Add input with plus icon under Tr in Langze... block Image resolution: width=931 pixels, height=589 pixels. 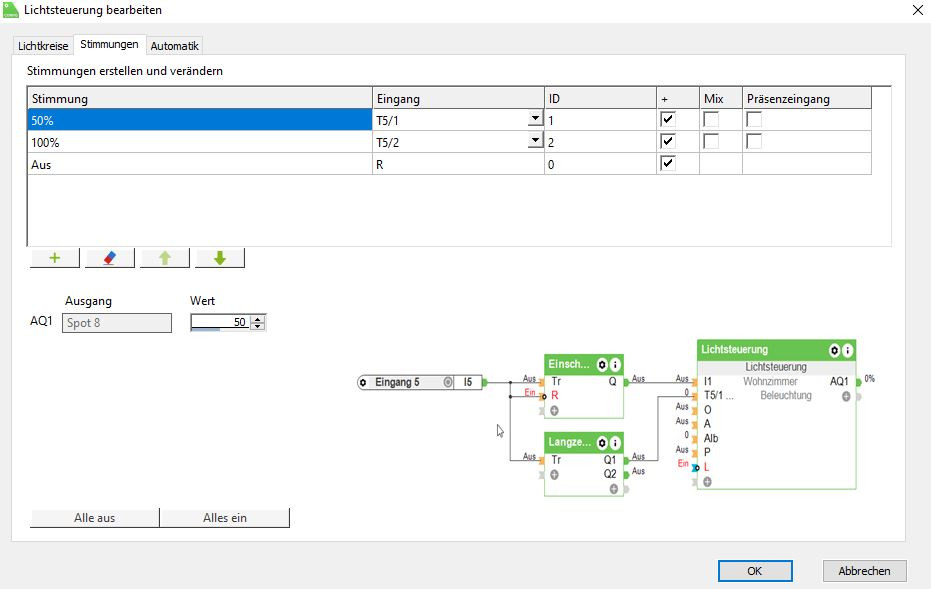click(554, 474)
